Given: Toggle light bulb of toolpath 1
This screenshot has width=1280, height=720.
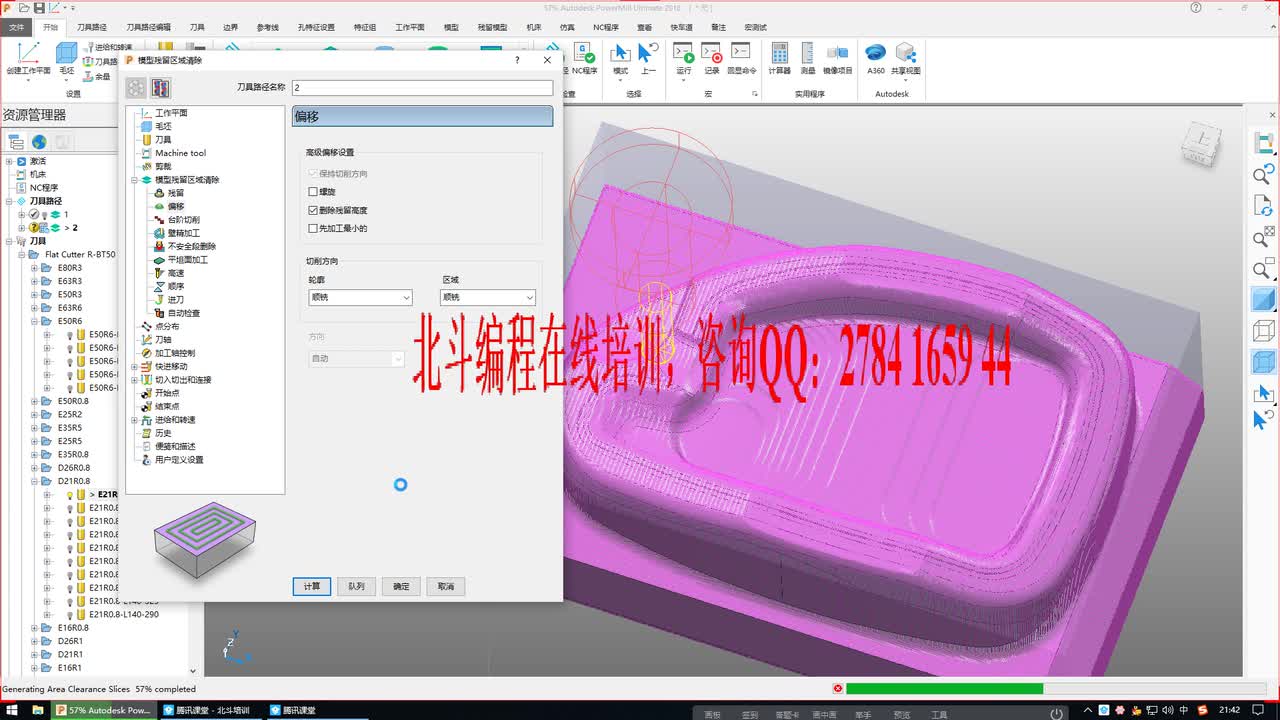Looking at the screenshot, I should 44,215.
